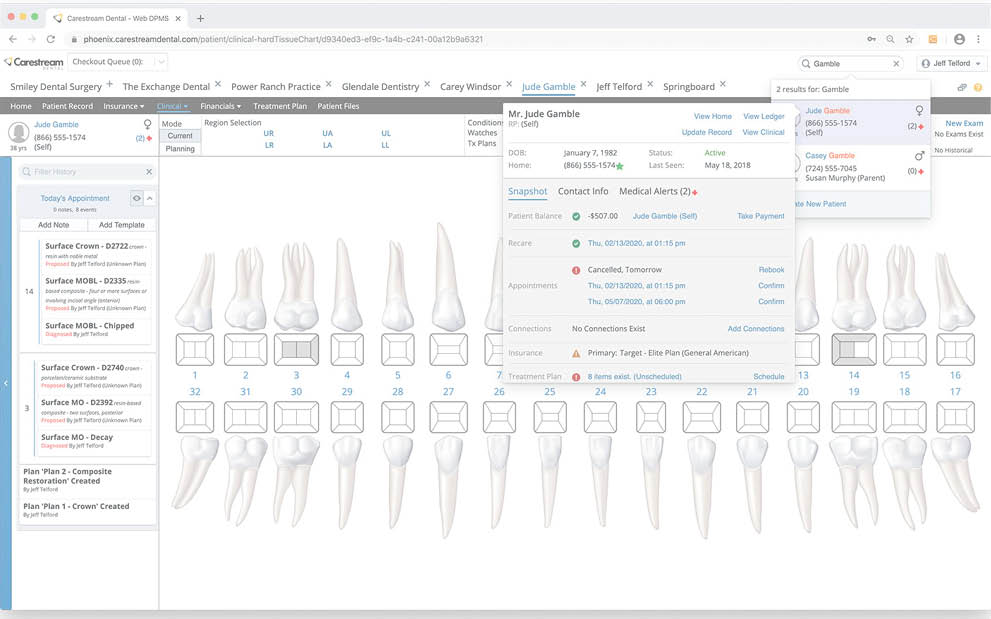
Task: Set chart mode to Current
Action: click(x=180, y=136)
